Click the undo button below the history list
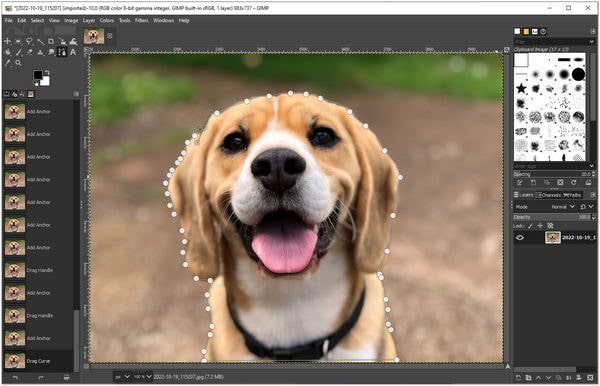 [15, 378]
